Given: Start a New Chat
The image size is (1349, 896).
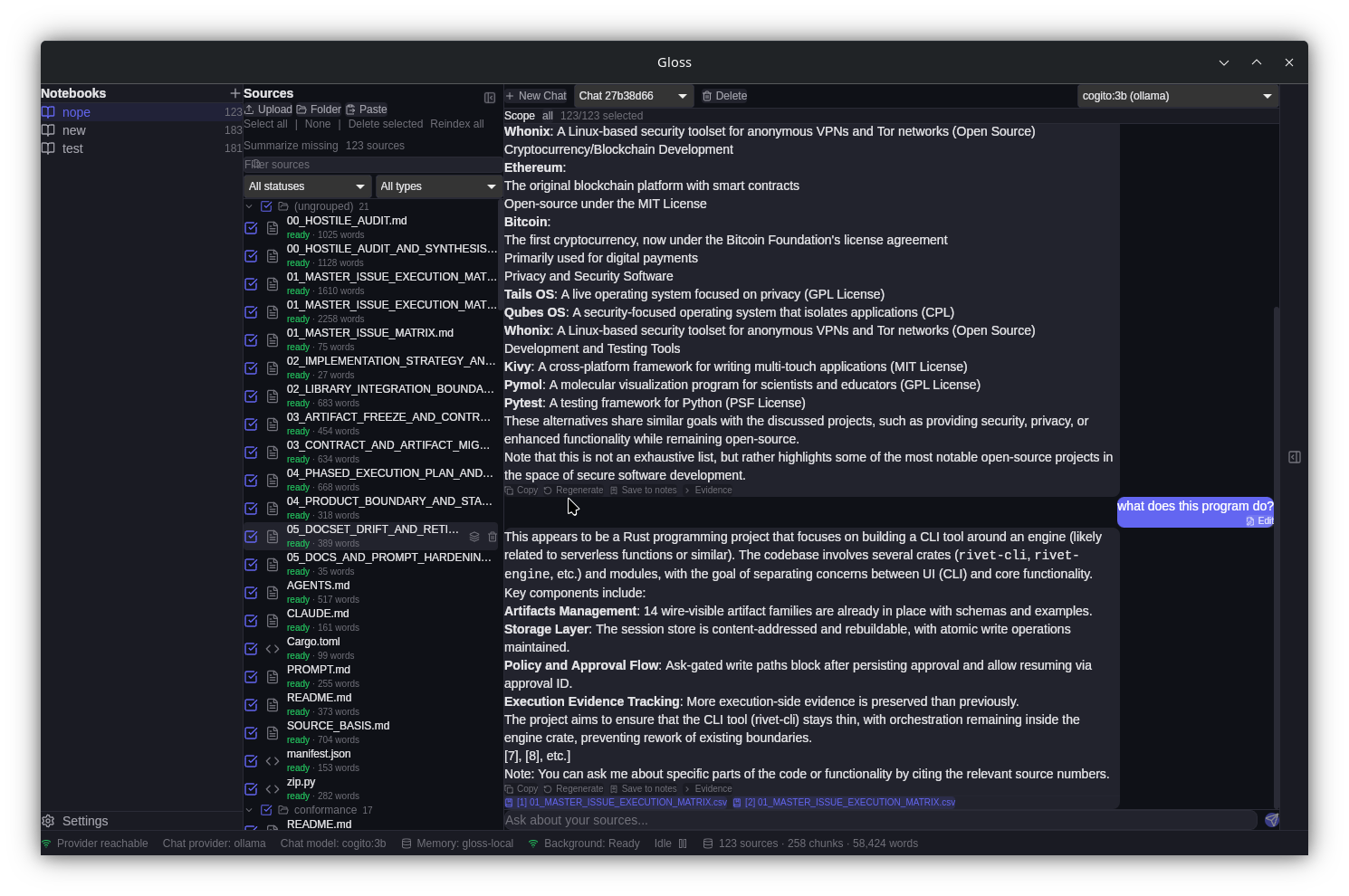Looking at the screenshot, I should click(x=536, y=96).
